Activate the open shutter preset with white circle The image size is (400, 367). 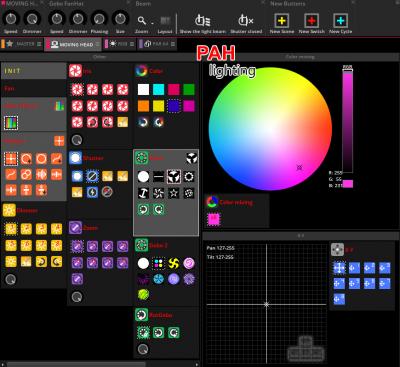coord(77,176)
